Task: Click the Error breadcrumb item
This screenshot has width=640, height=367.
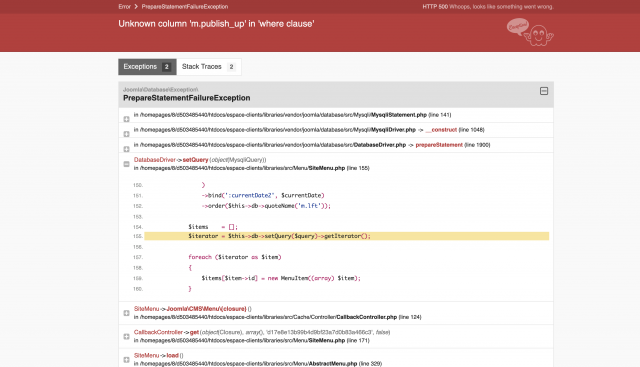Action: tap(124, 7)
